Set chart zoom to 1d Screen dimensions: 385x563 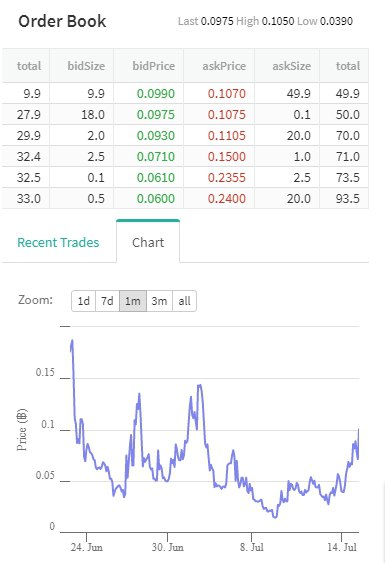click(84, 301)
